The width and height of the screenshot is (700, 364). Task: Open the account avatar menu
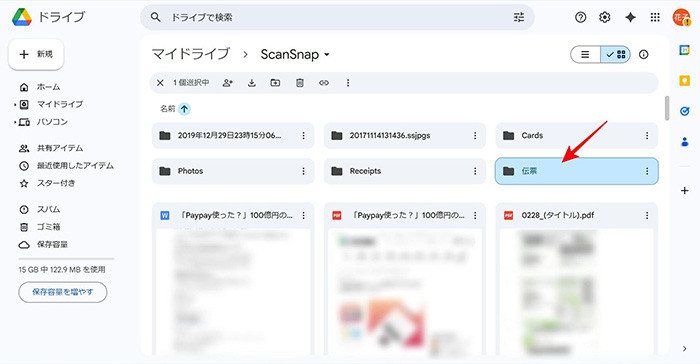click(x=681, y=17)
